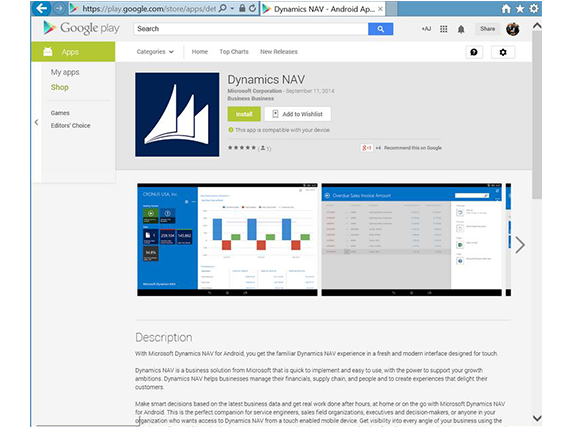This screenshot has width=574, height=427.
Task: Open the first screenshot with bar chart
Action: click(227, 240)
